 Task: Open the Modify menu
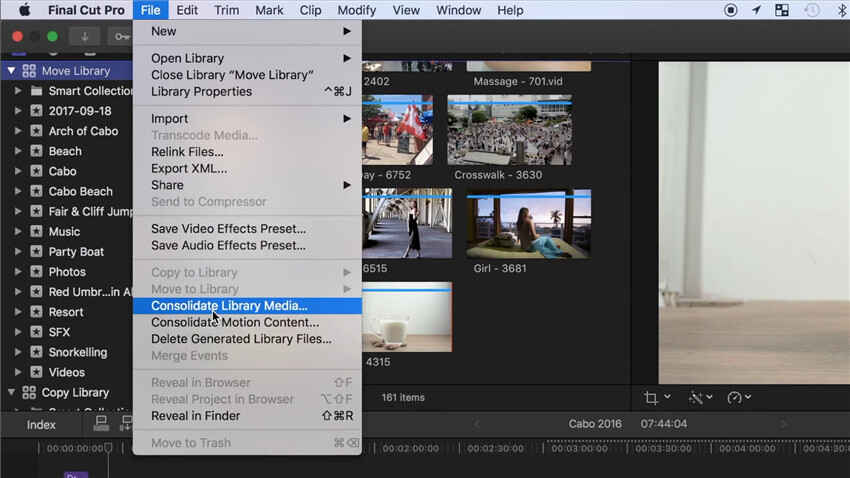[x=357, y=10]
